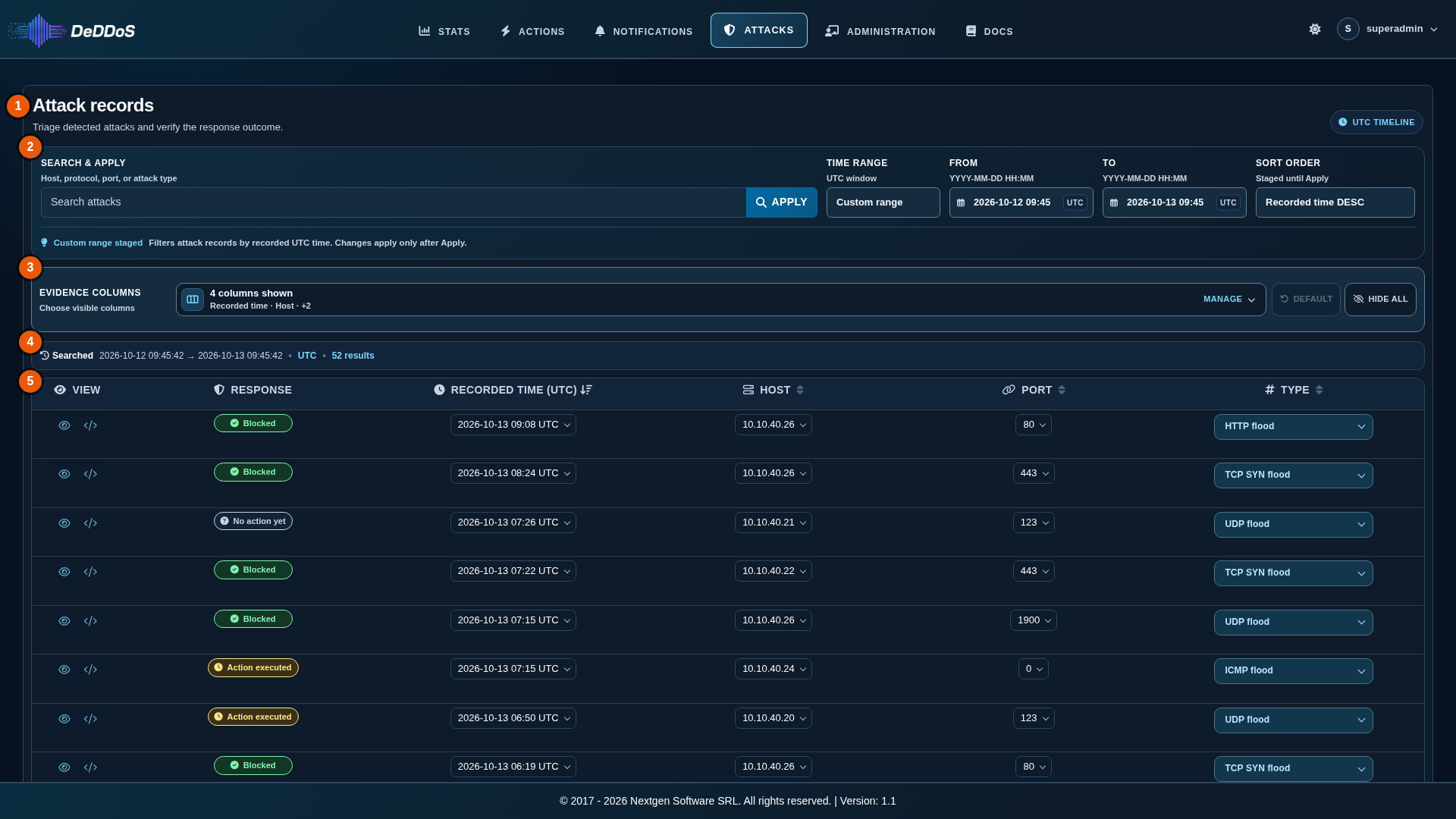View details of 07:26 UDP flood record
Screen dimensions: 1456x819
pyautogui.click(x=64, y=523)
